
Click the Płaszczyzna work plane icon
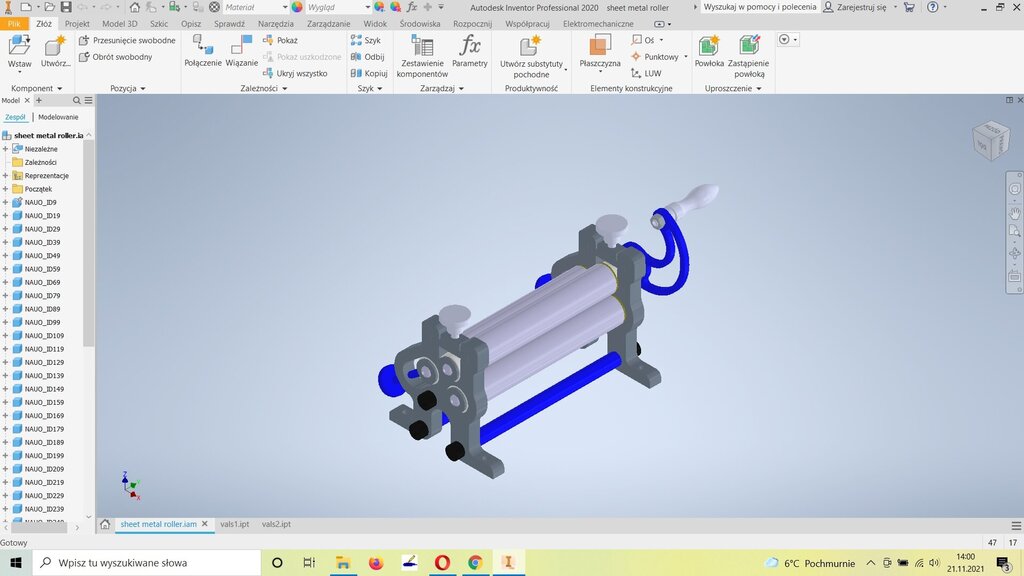coord(600,46)
